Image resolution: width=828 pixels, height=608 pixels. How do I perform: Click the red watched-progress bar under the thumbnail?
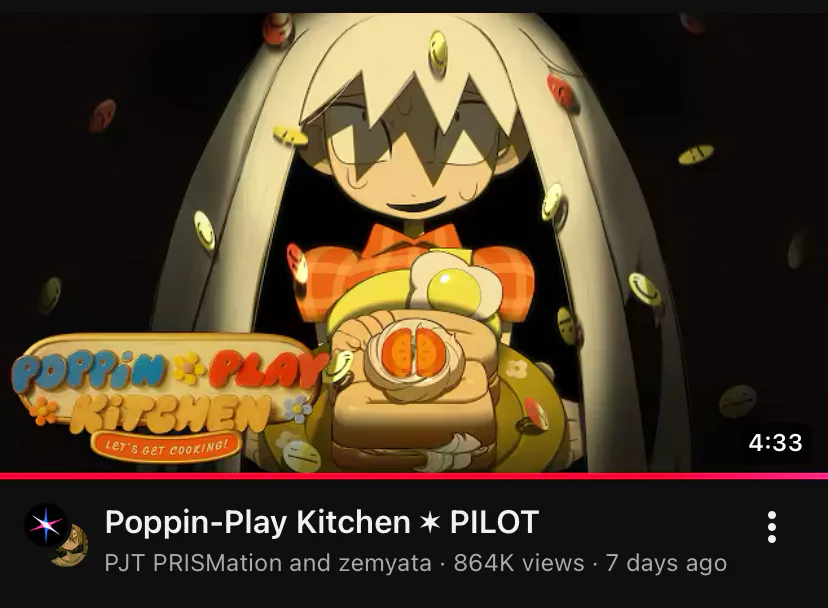click(414, 476)
